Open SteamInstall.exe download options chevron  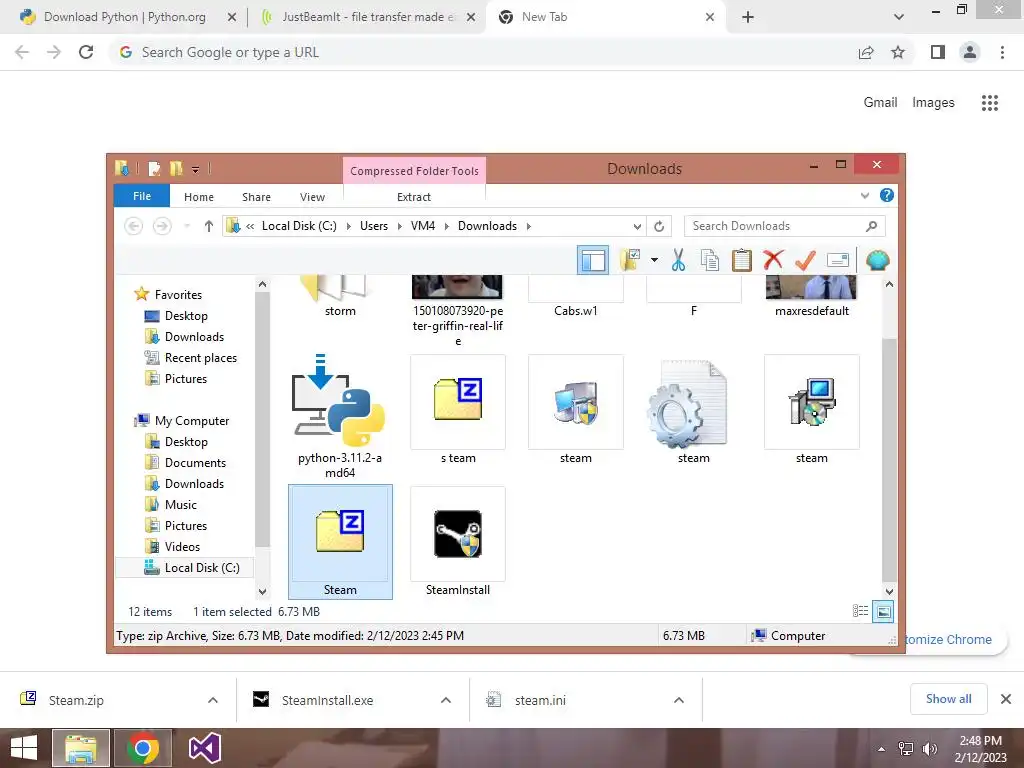445,700
